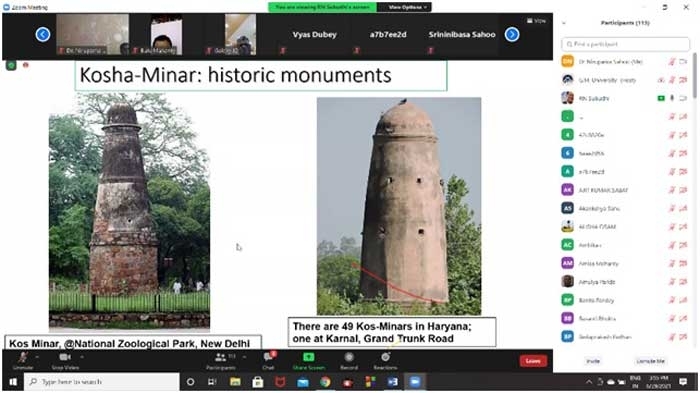Toggle mute icon on Dr Nirupama Sahoo (Me) row
700x393 pixels.
672,62
